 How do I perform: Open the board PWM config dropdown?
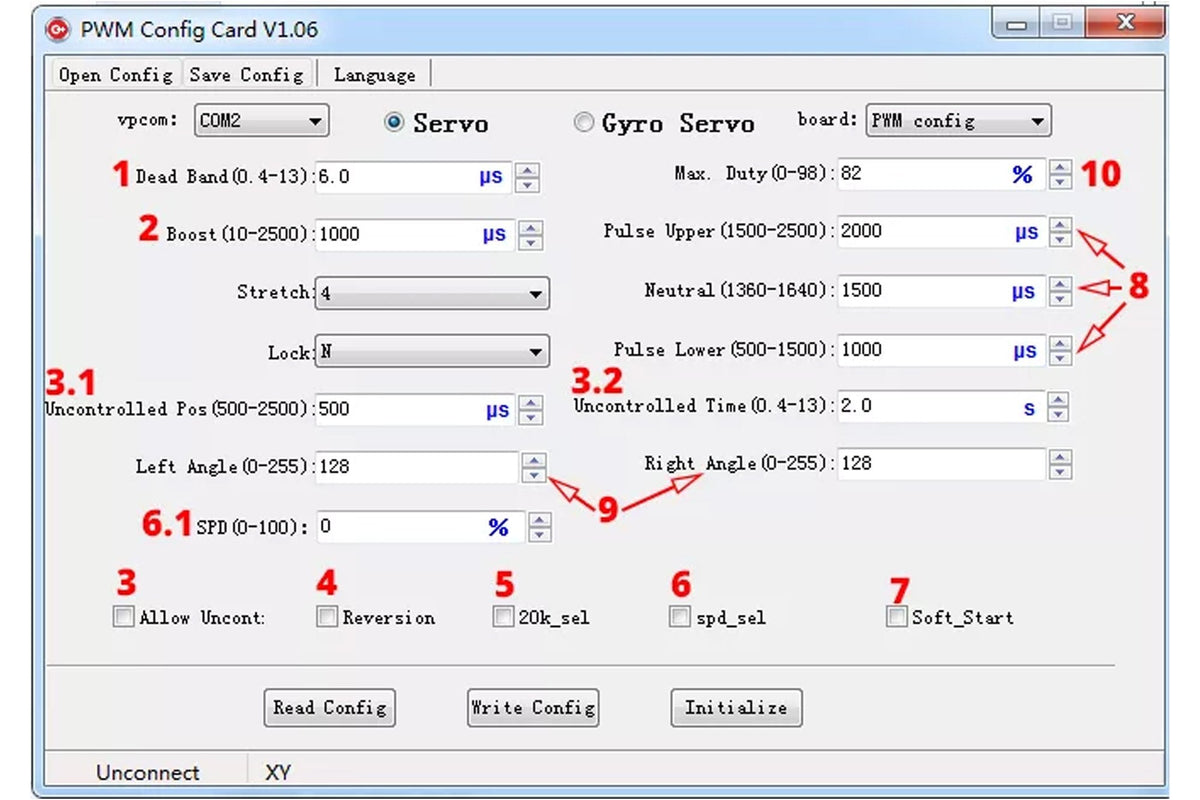pyautogui.click(x=958, y=121)
